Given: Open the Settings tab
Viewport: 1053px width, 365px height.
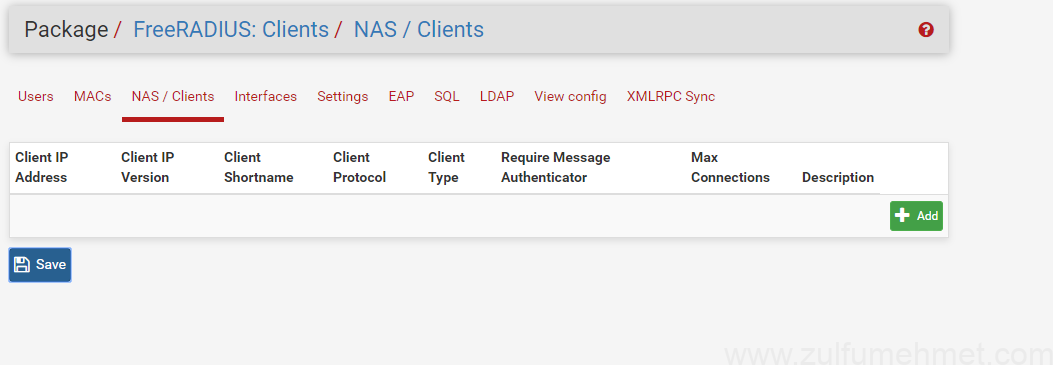Looking at the screenshot, I should (x=342, y=97).
